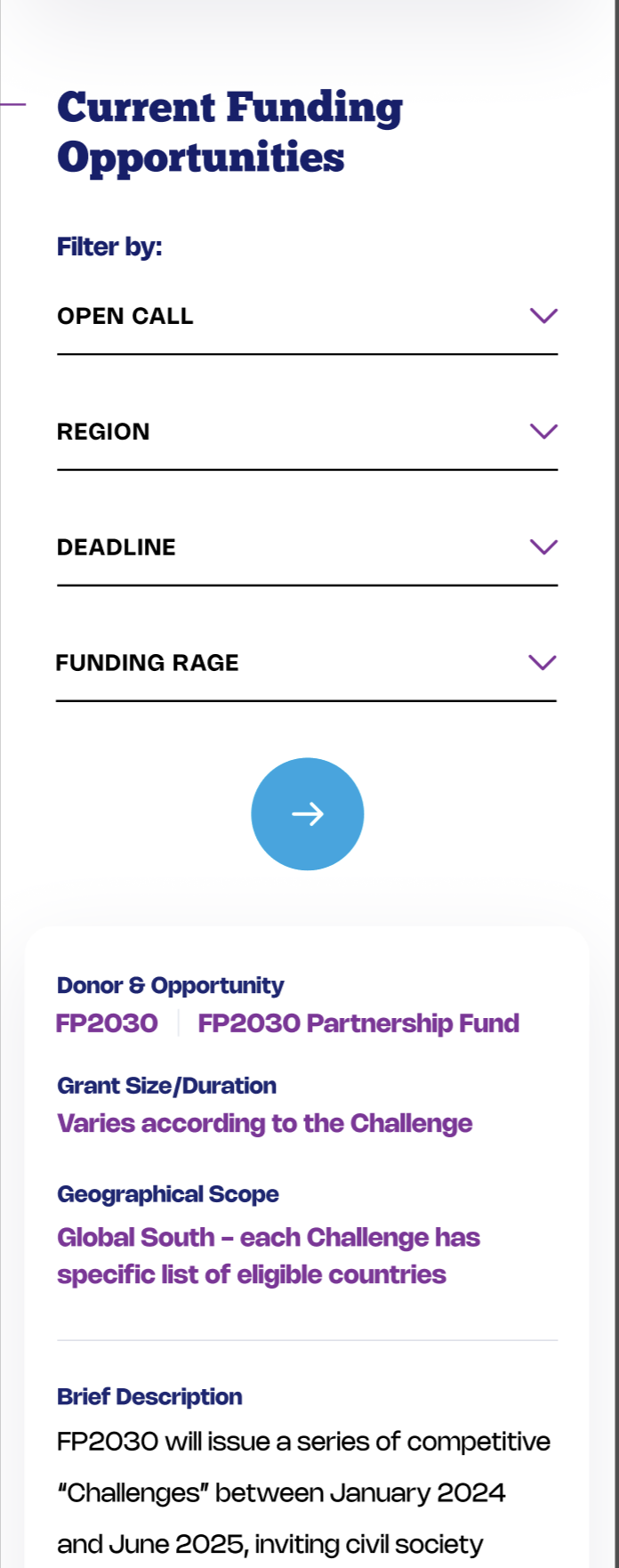Open the REGION filter by its label

pyautogui.click(x=103, y=432)
